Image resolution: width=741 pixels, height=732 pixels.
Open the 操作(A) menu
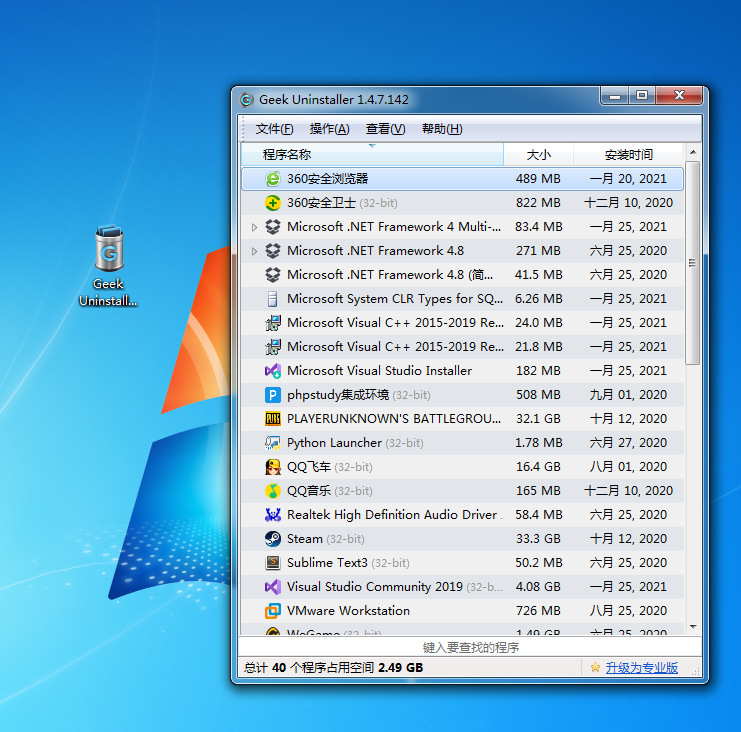329,129
